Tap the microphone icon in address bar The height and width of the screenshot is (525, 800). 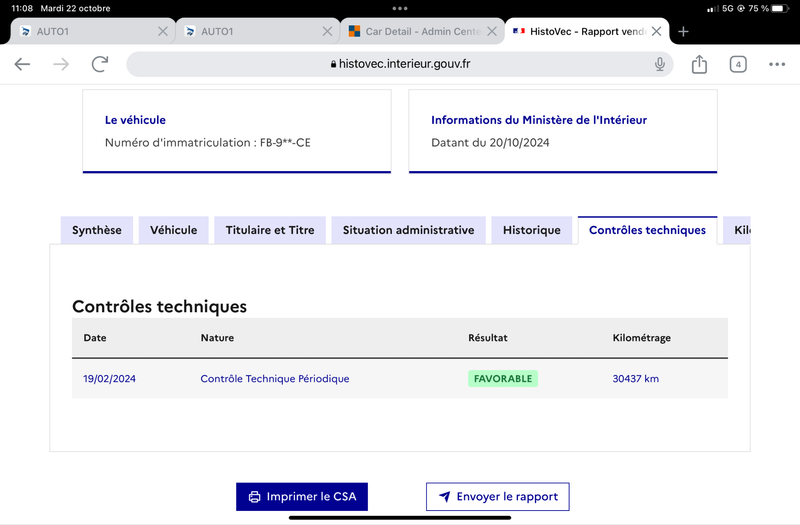[x=660, y=64]
